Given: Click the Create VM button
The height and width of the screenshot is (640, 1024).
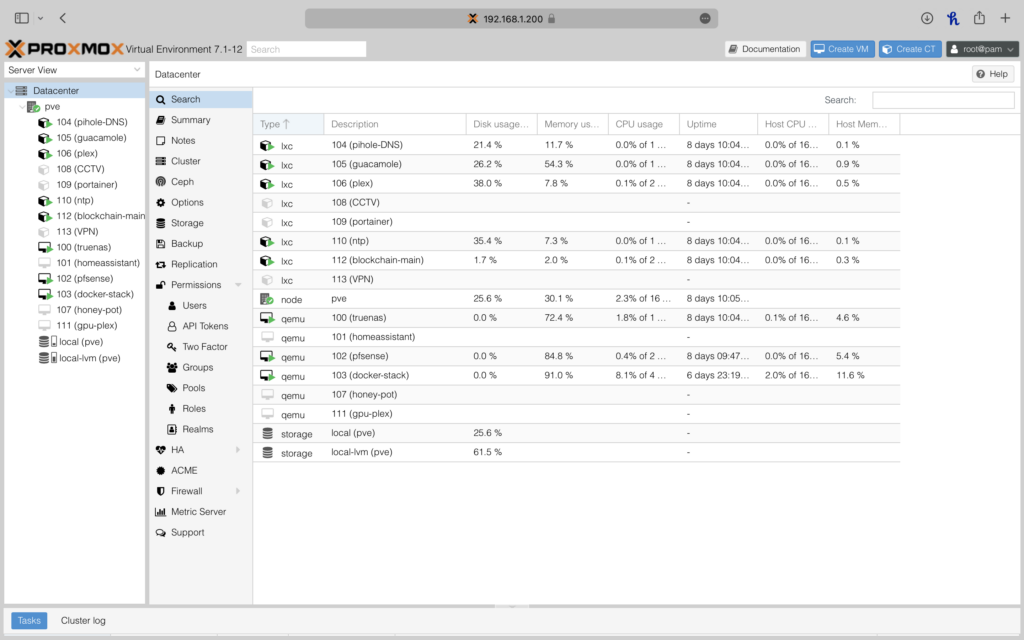Looking at the screenshot, I should click(x=842, y=49).
